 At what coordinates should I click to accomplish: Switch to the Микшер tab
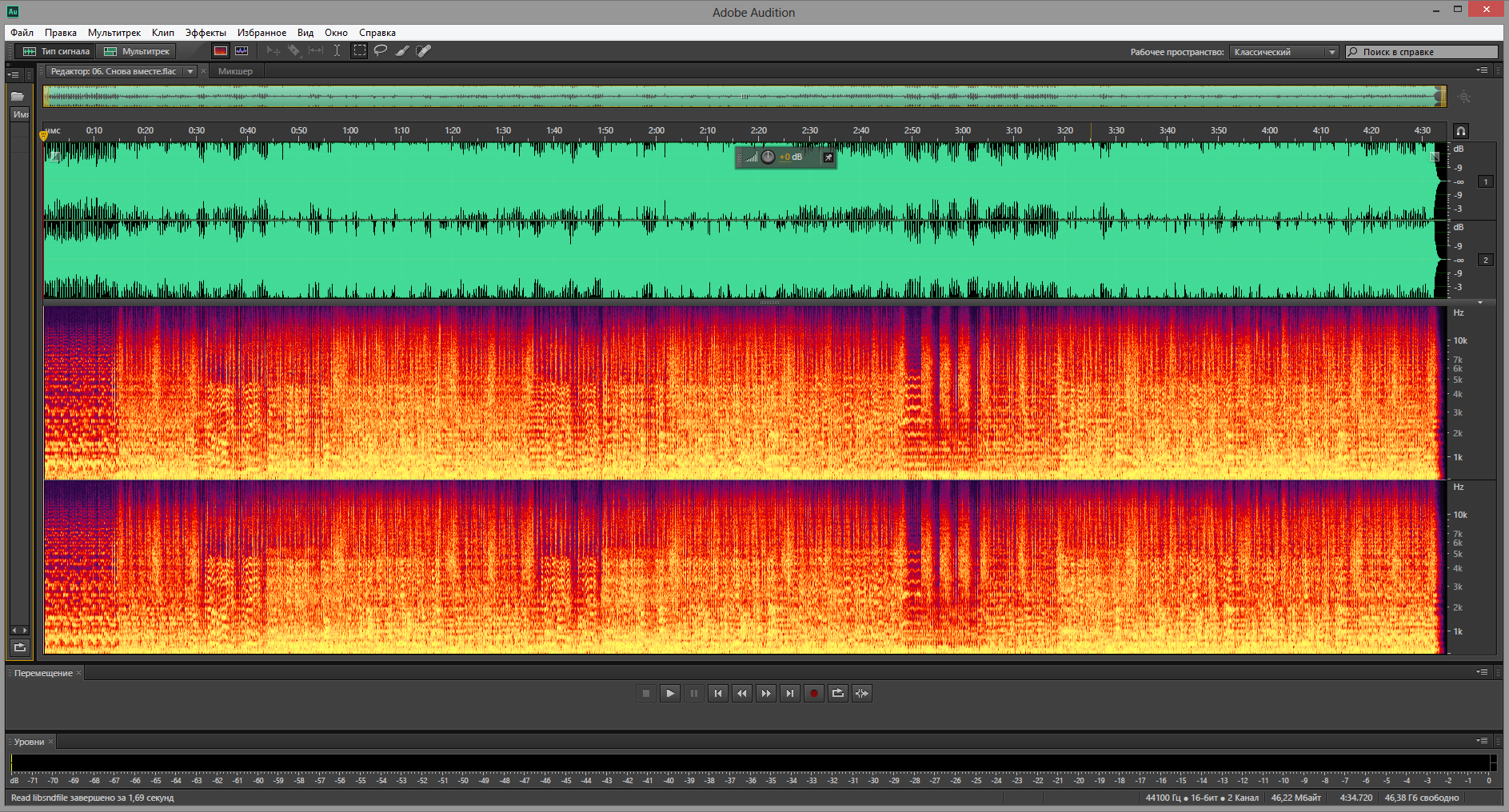point(235,71)
